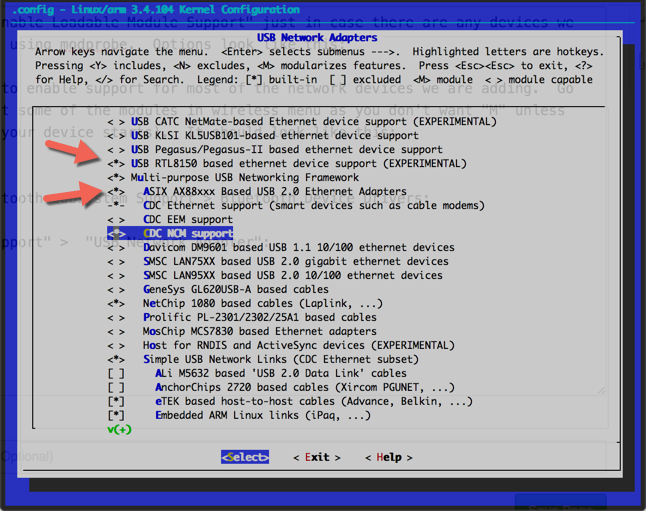Image resolution: width=646 pixels, height=511 pixels.
Task: Toggle USB CATC NetMate-based Ethernet device support
Action: [x=302, y=122]
